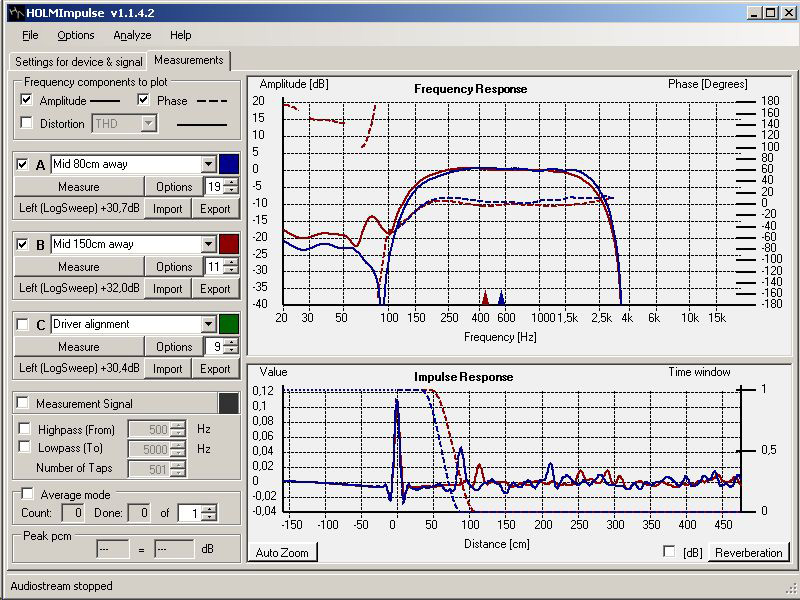800x600 pixels.
Task: Click the dark Measurement Signal color swatch
Action: click(x=229, y=403)
